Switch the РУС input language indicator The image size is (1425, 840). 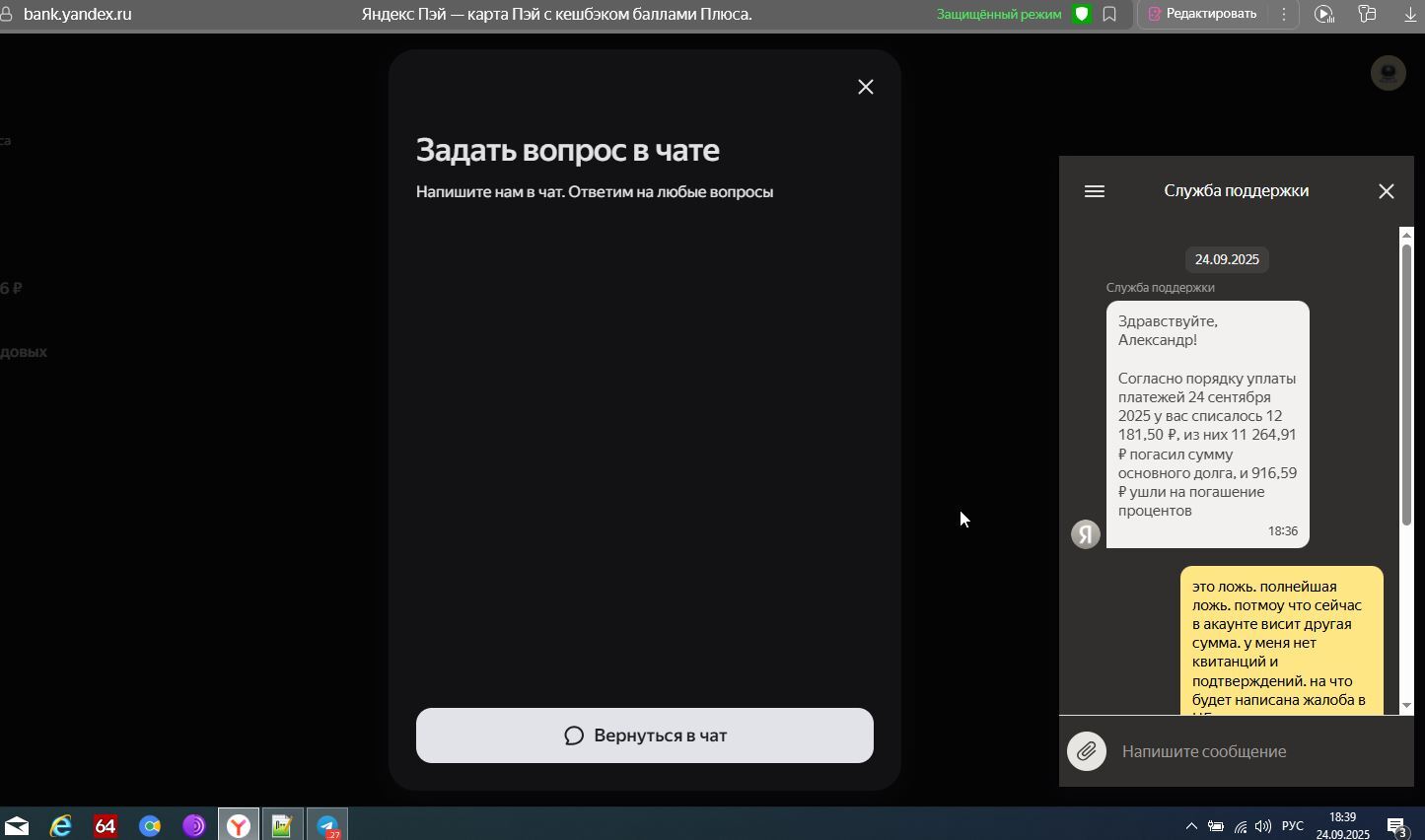click(1292, 826)
